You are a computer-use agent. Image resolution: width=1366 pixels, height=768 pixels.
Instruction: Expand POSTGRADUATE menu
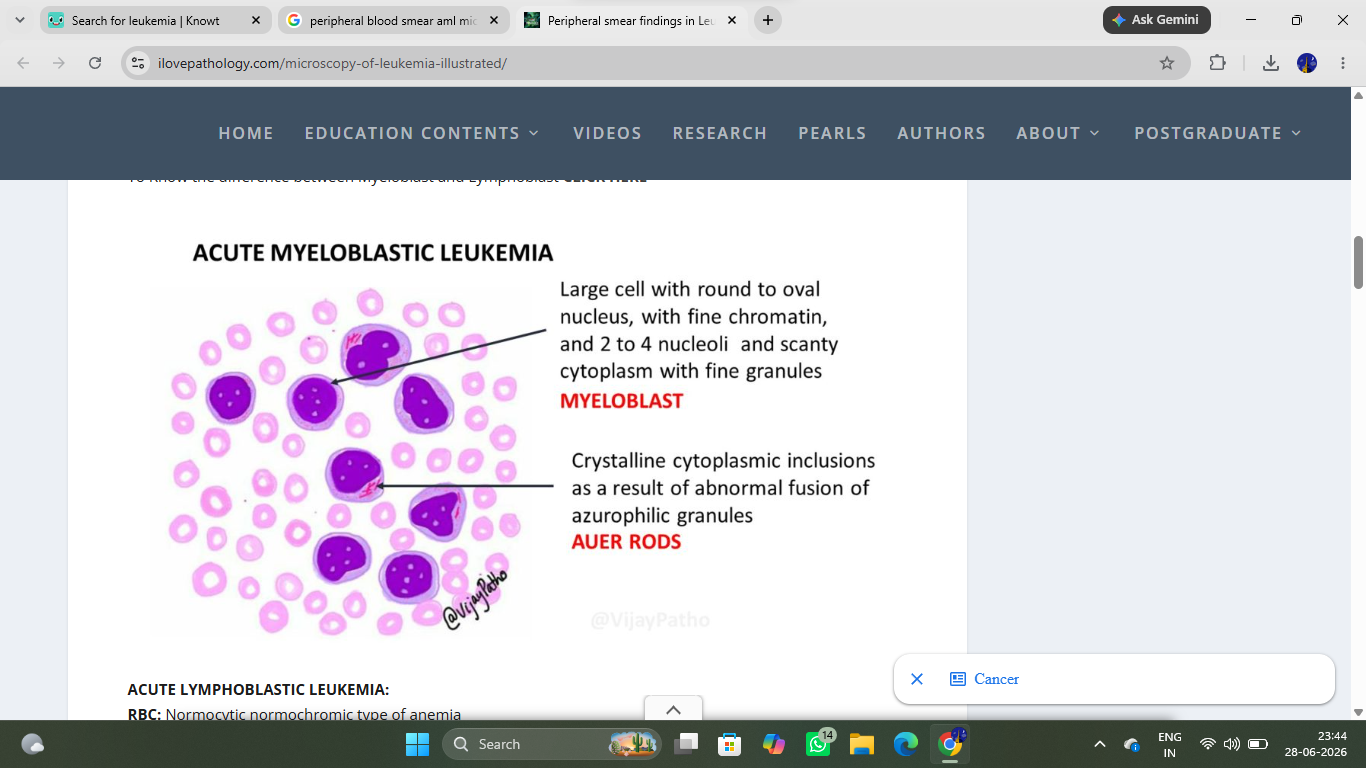pyautogui.click(x=1218, y=133)
